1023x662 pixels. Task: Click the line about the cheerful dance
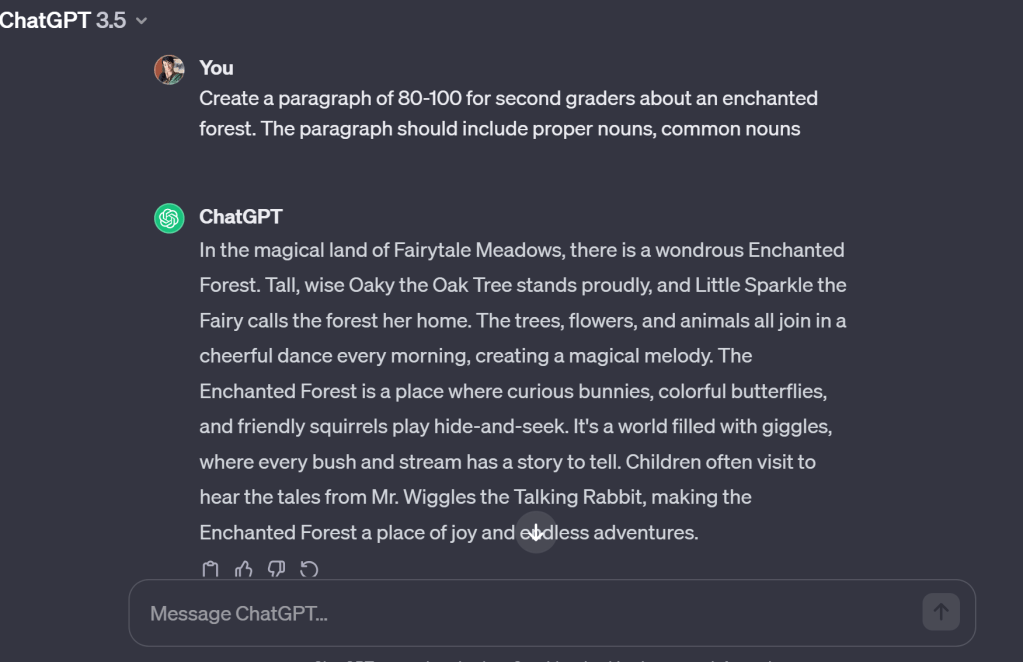coord(475,356)
